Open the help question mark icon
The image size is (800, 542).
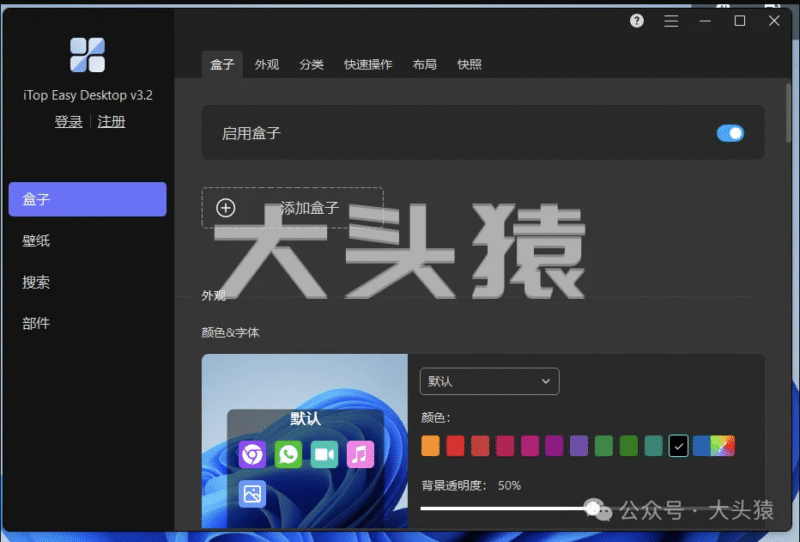636,21
